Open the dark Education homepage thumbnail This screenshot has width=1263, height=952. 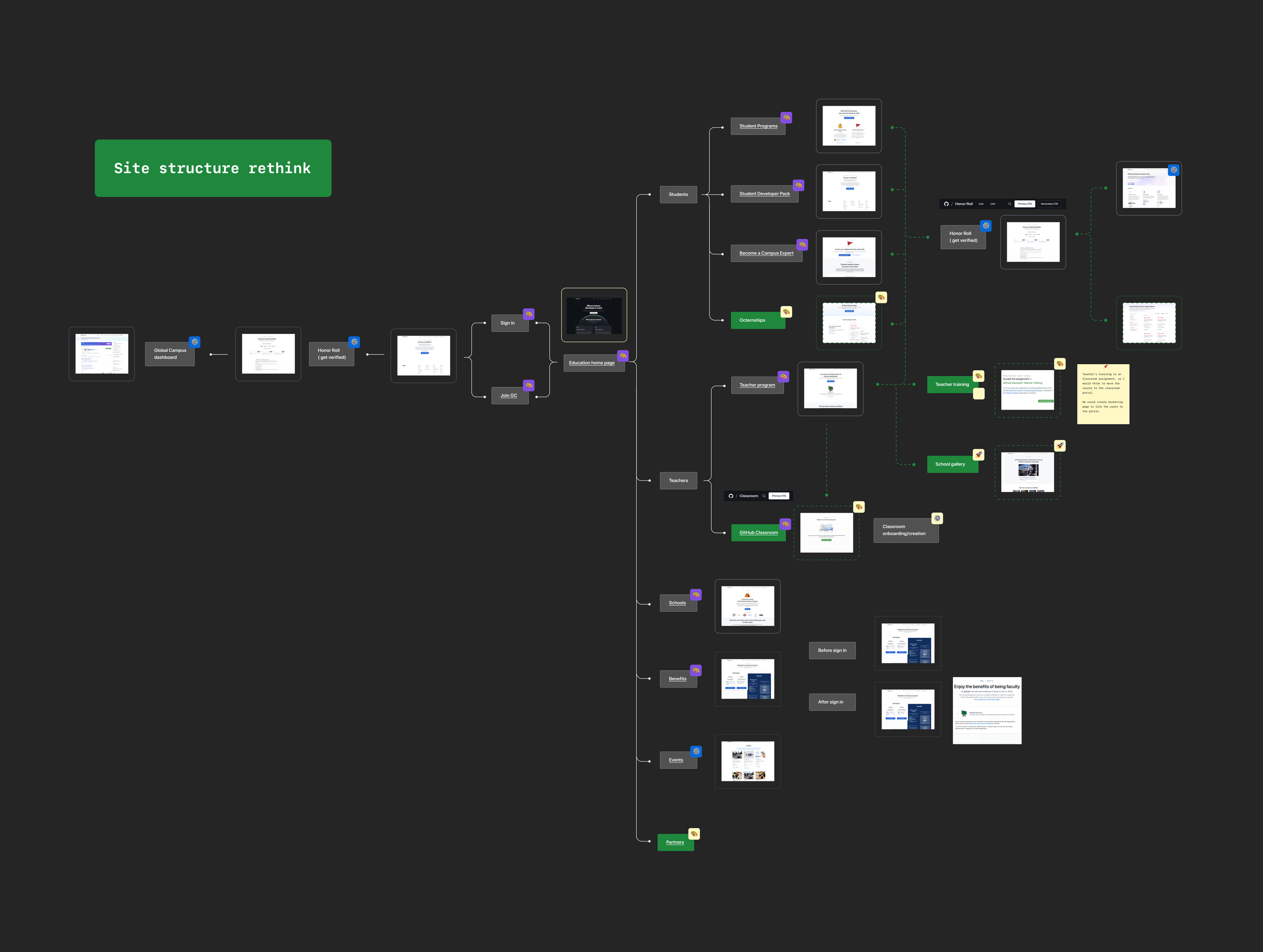[x=594, y=315]
